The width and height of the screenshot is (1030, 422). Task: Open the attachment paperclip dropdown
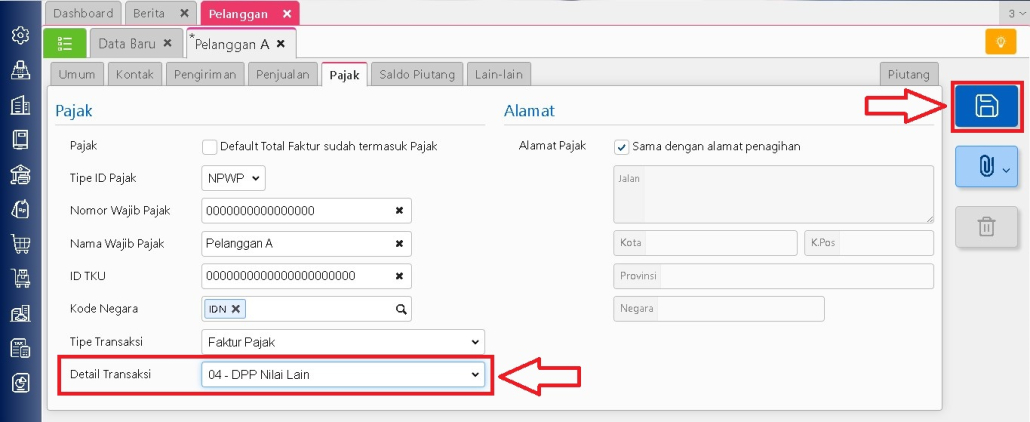coord(986,168)
